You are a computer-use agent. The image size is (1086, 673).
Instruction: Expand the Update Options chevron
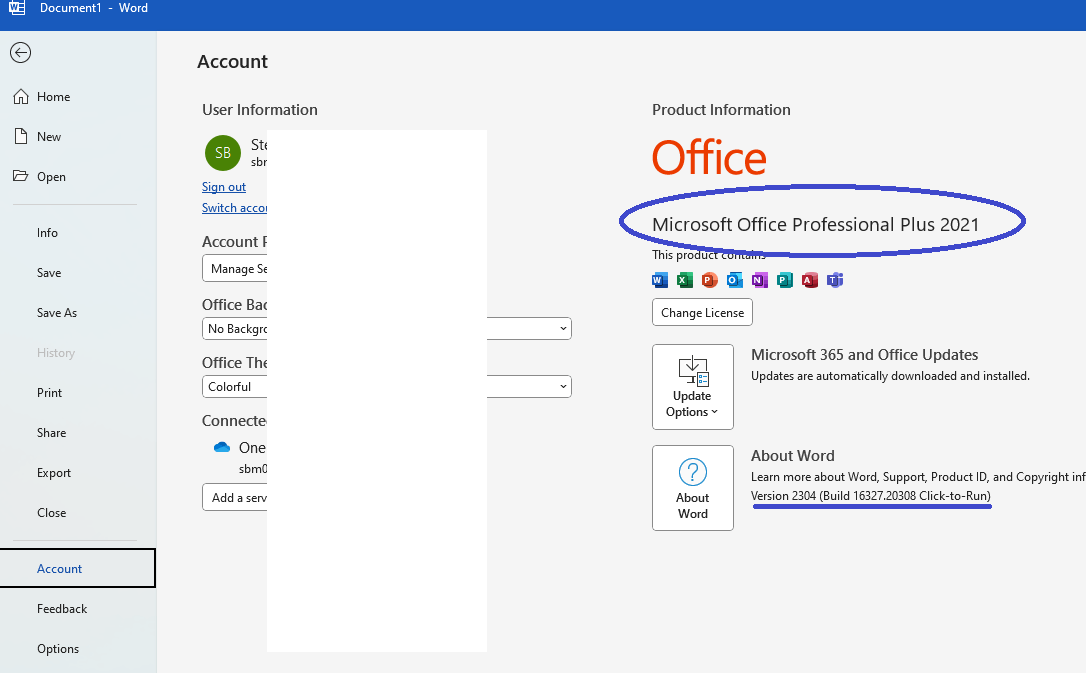[716, 411]
